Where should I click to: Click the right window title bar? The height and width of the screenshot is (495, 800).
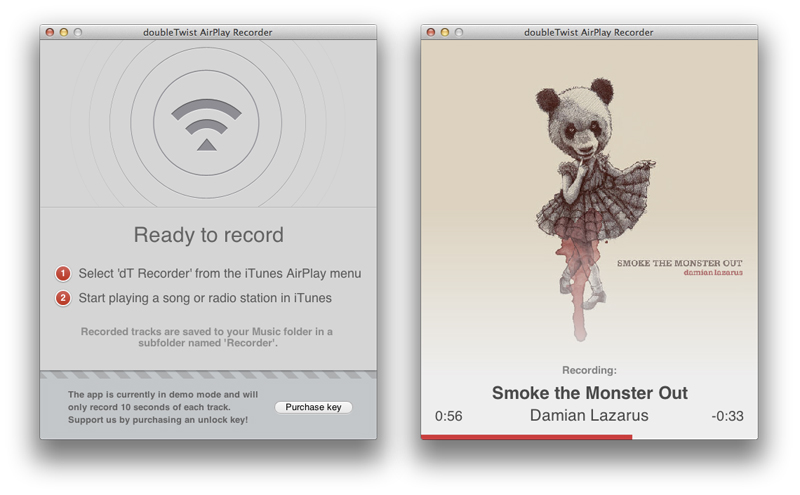pyautogui.click(x=589, y=32)
